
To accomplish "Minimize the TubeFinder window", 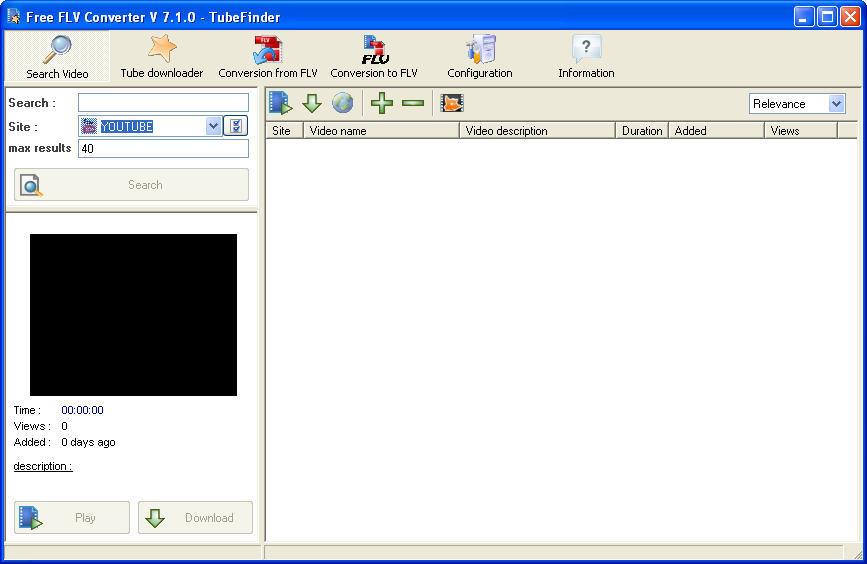I will tap(804, 17).
